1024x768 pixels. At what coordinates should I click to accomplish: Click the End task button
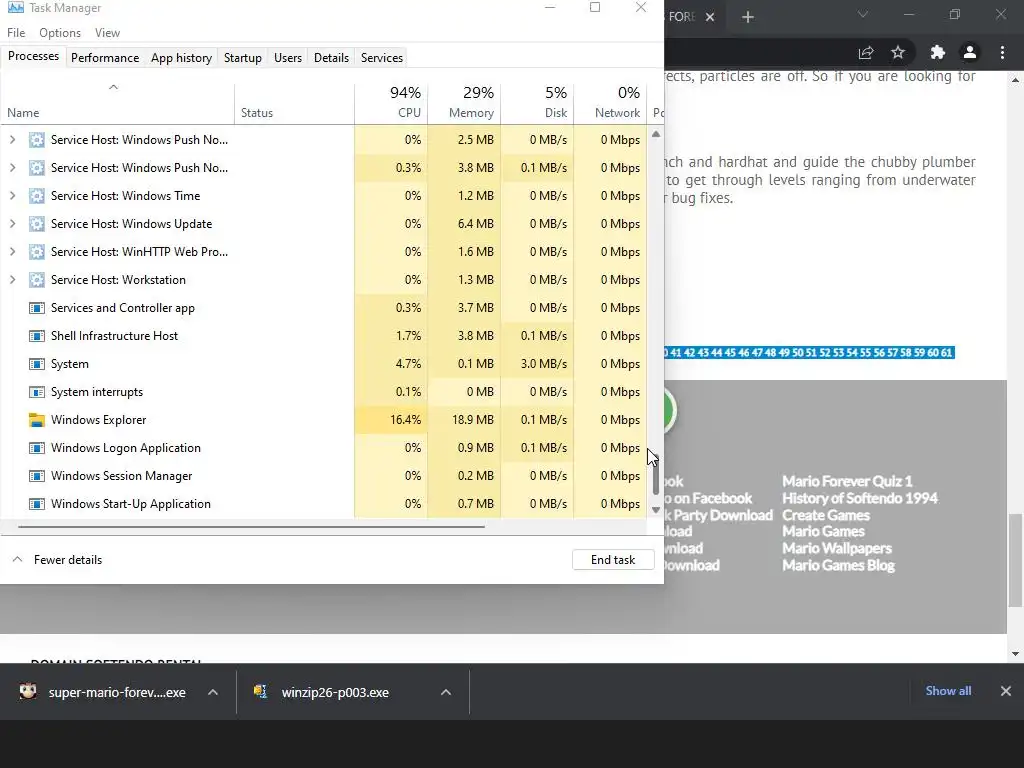click(x=613, y=560)
